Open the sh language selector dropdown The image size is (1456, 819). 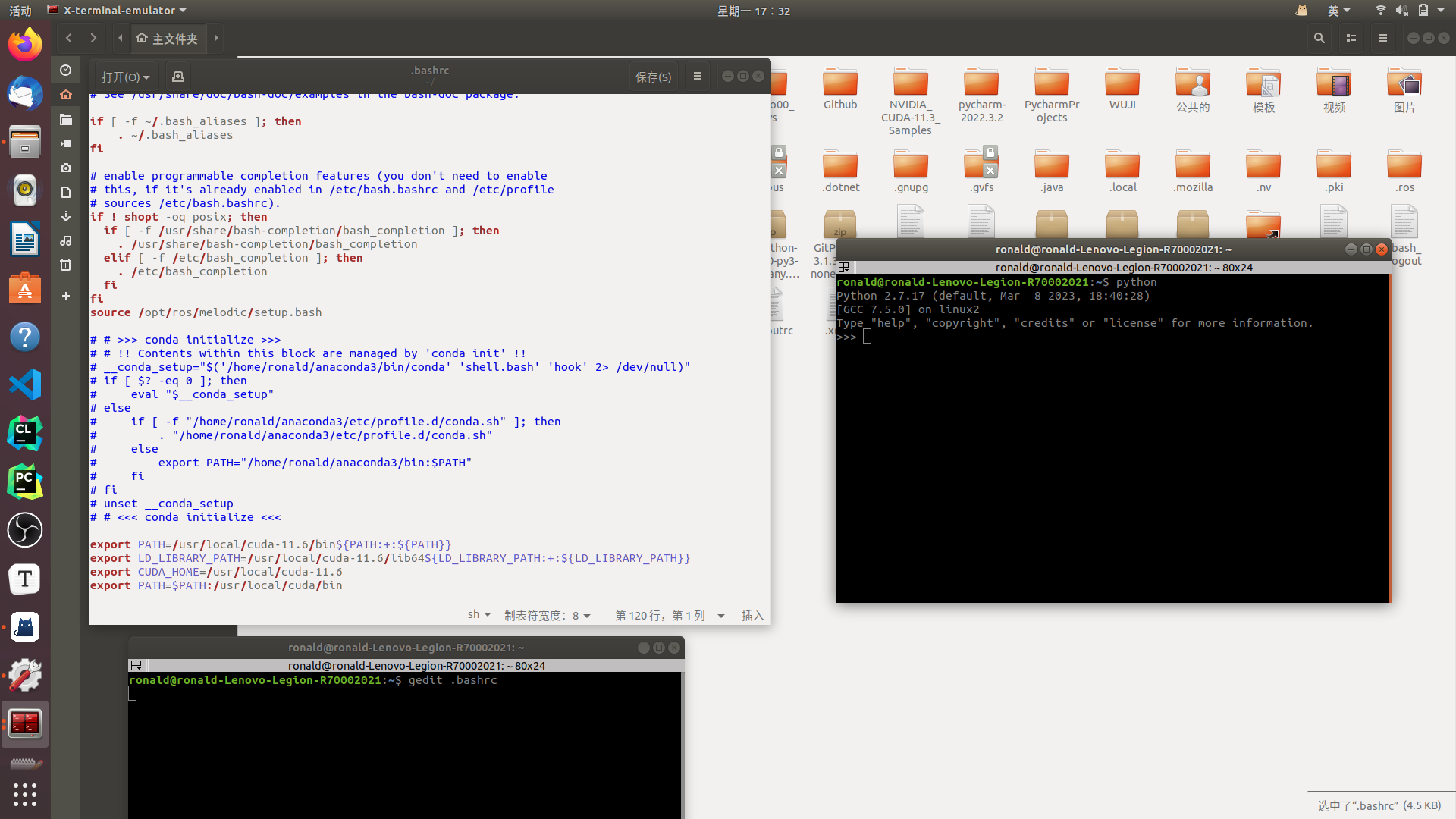[479, 615]
